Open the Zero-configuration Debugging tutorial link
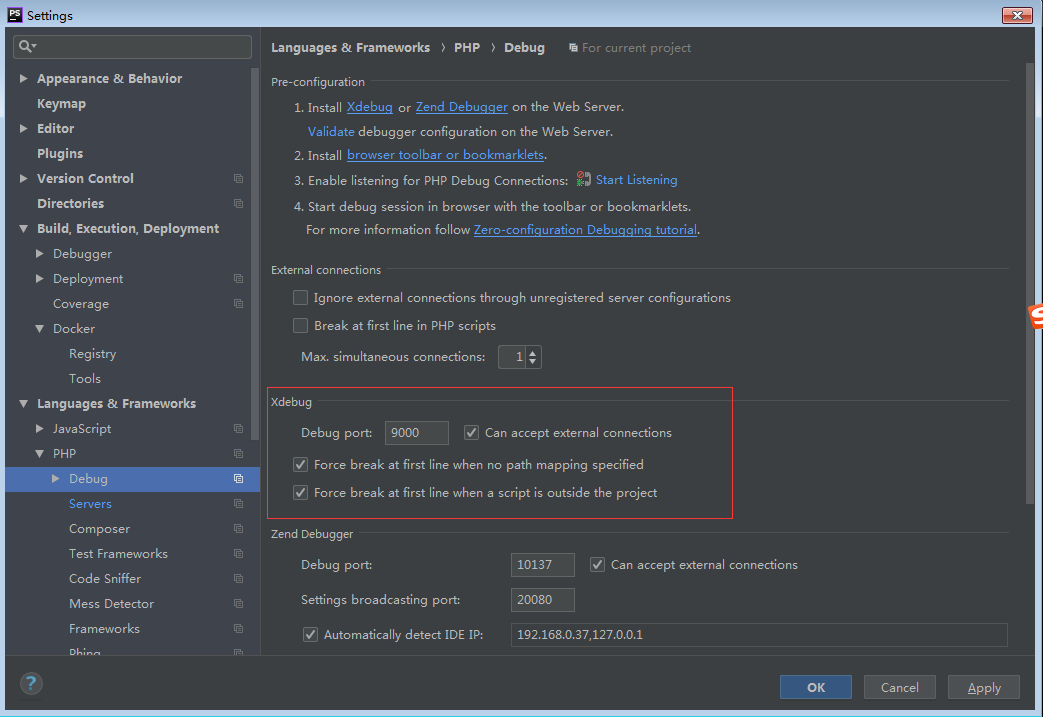 pyautogui.click(x=585, y=230)
